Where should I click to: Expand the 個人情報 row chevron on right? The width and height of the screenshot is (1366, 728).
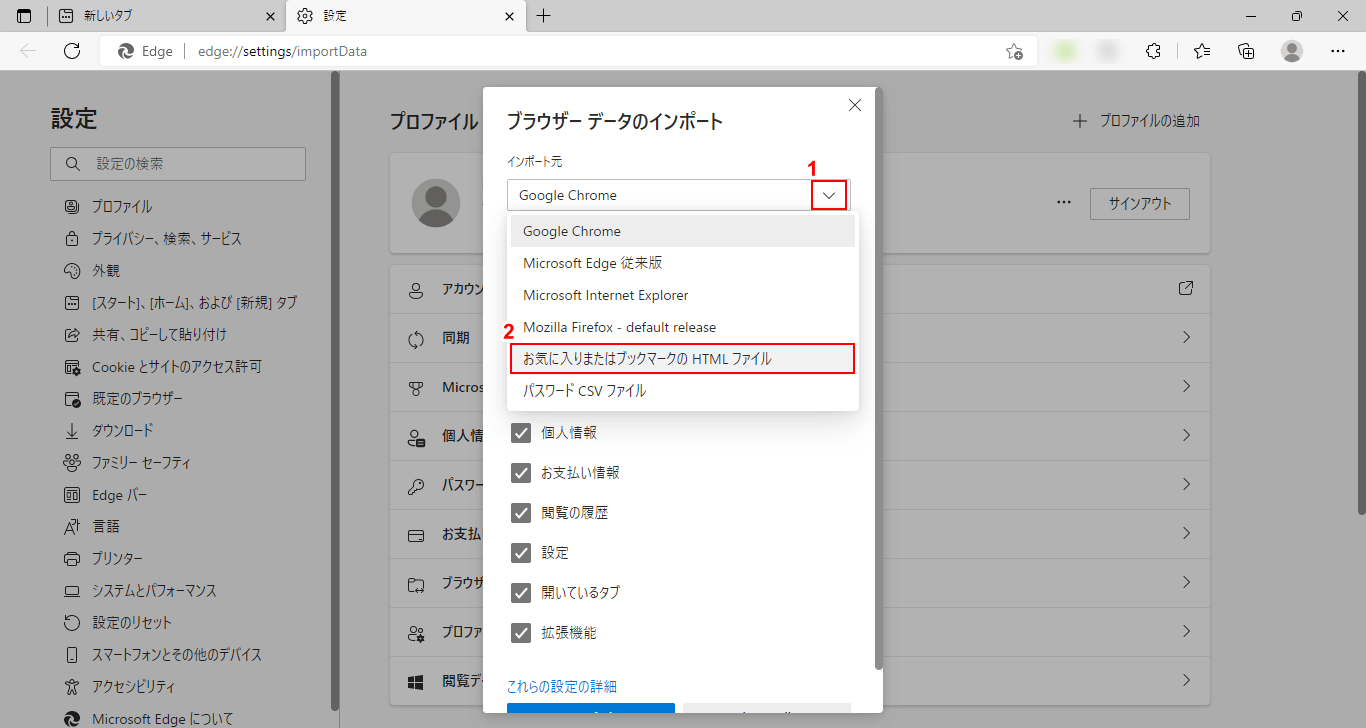pyautogui.click(x=1186, y=436)
